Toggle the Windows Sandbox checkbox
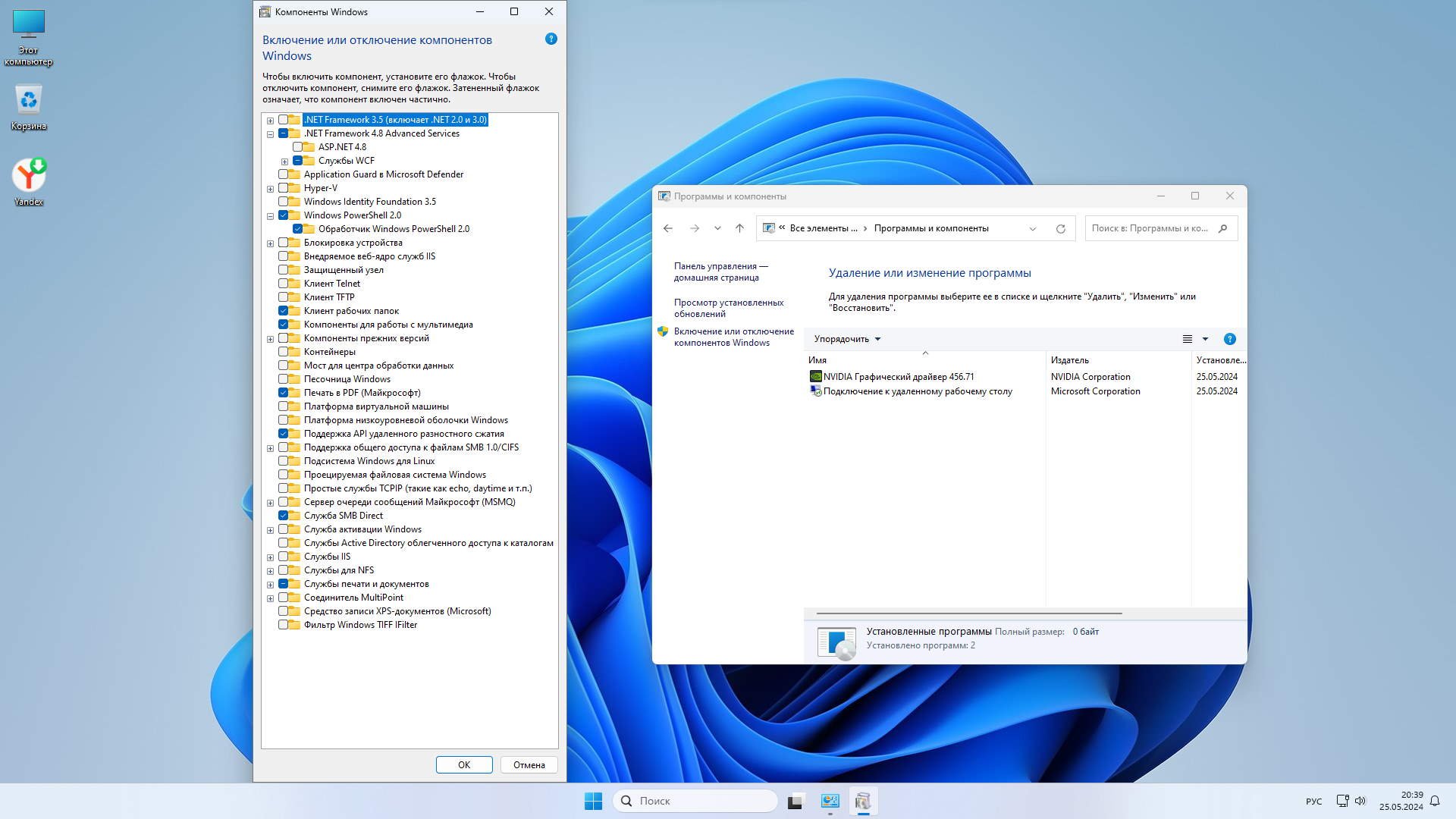Viewport: 1456px width, 819px height. 283,379
